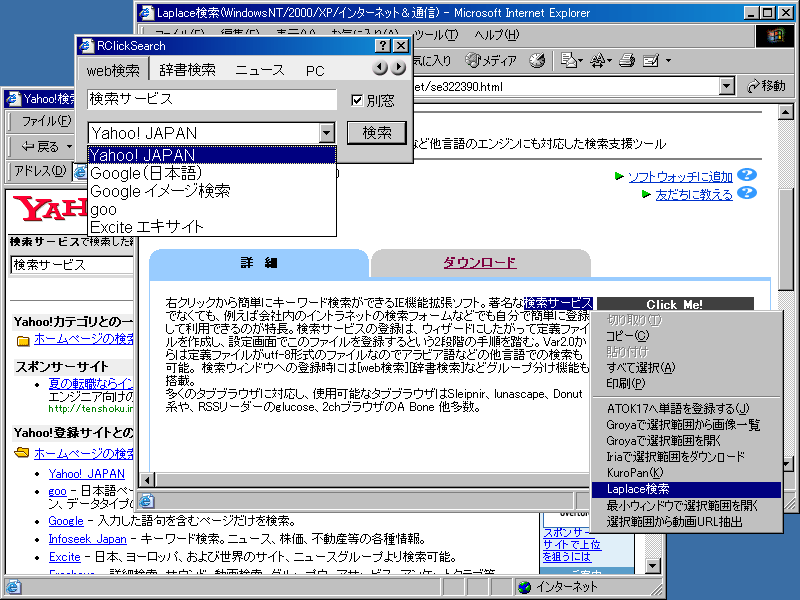Click the RClickSearch keyword input field
This screenshot has width=800, height=600.
point(212,99)
